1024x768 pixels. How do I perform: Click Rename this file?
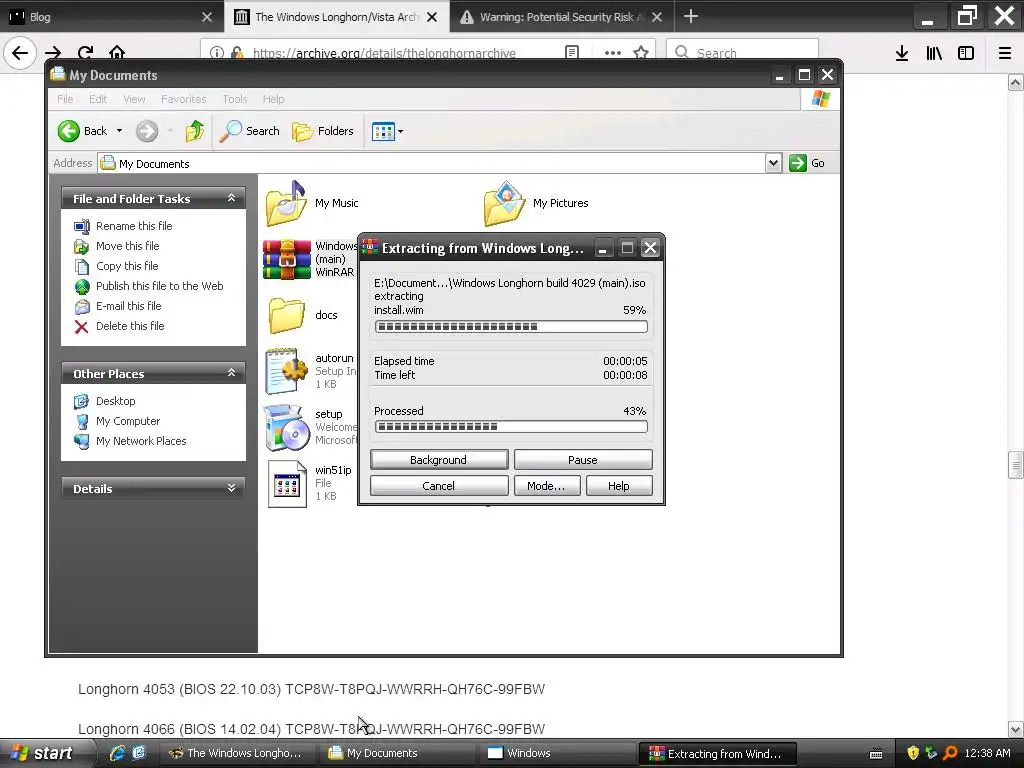coord(134,226)
